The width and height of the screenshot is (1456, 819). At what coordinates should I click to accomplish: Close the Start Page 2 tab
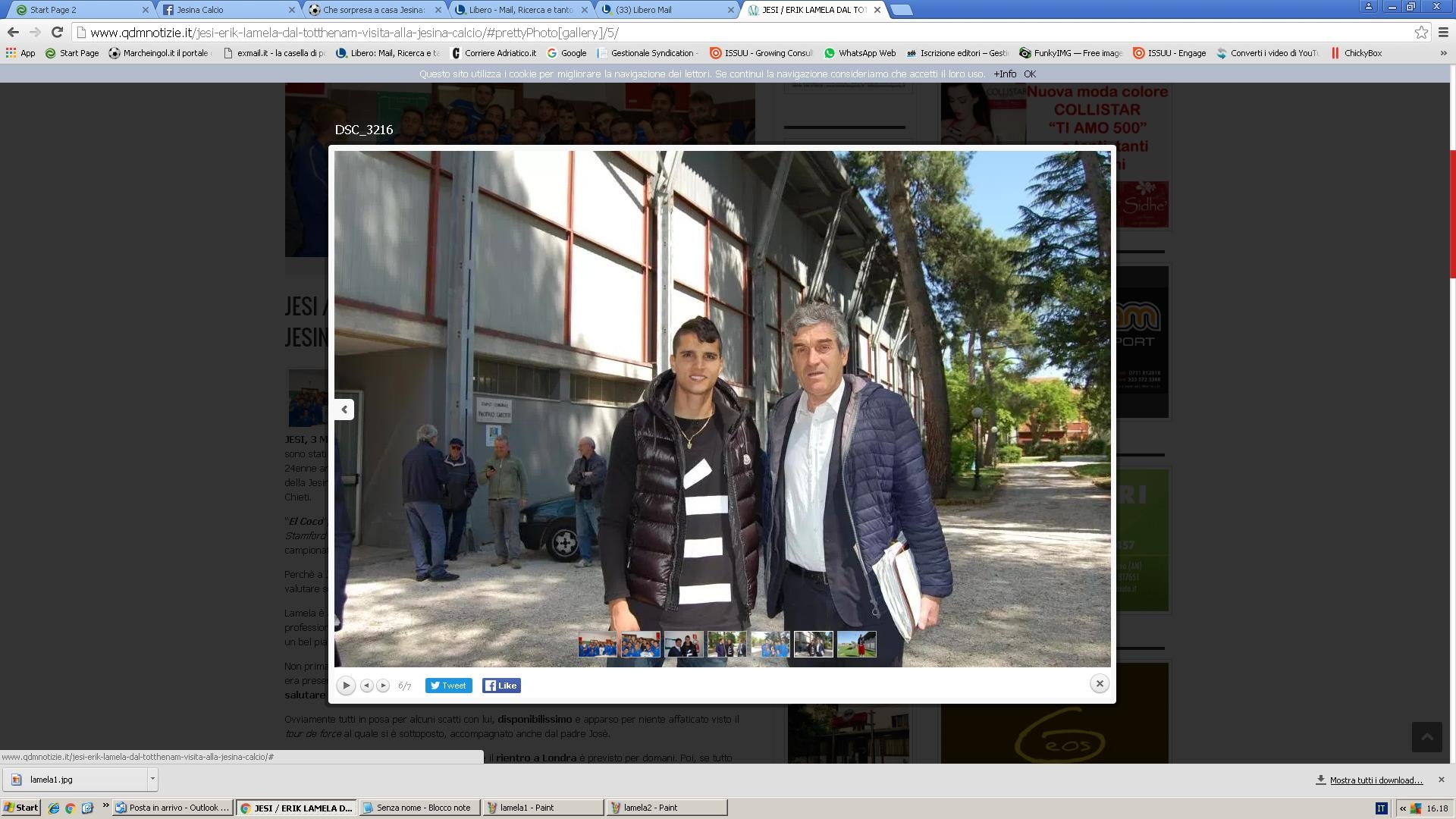click(146, 10)
